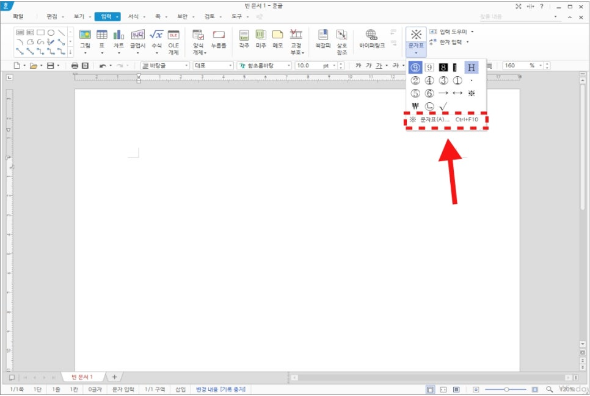Insert a footnote with the 각주 icon
The height and width of the screenshot is (396, 590).
[x=244, y=40]
